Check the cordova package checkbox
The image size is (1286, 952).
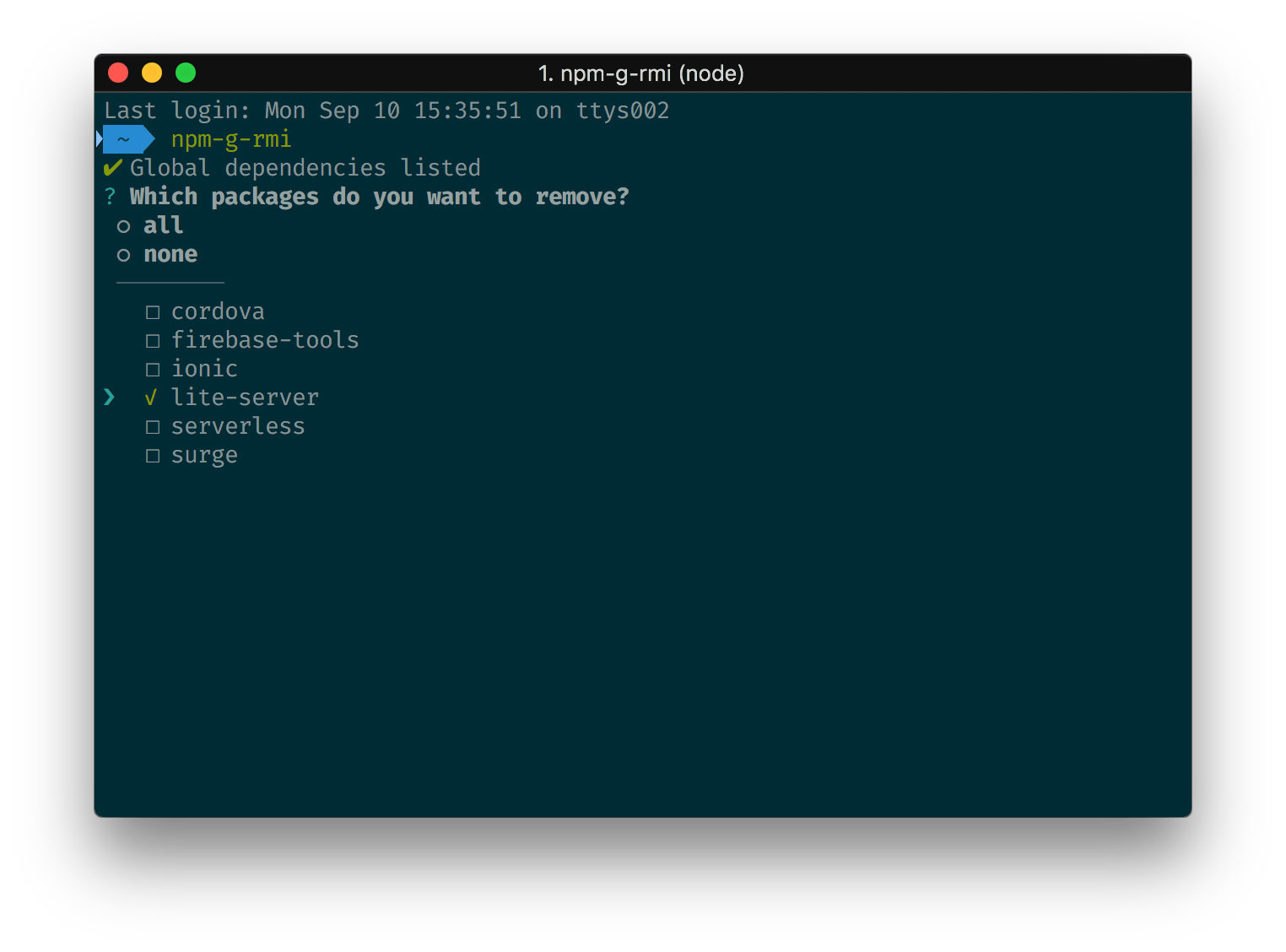point(153,311)
